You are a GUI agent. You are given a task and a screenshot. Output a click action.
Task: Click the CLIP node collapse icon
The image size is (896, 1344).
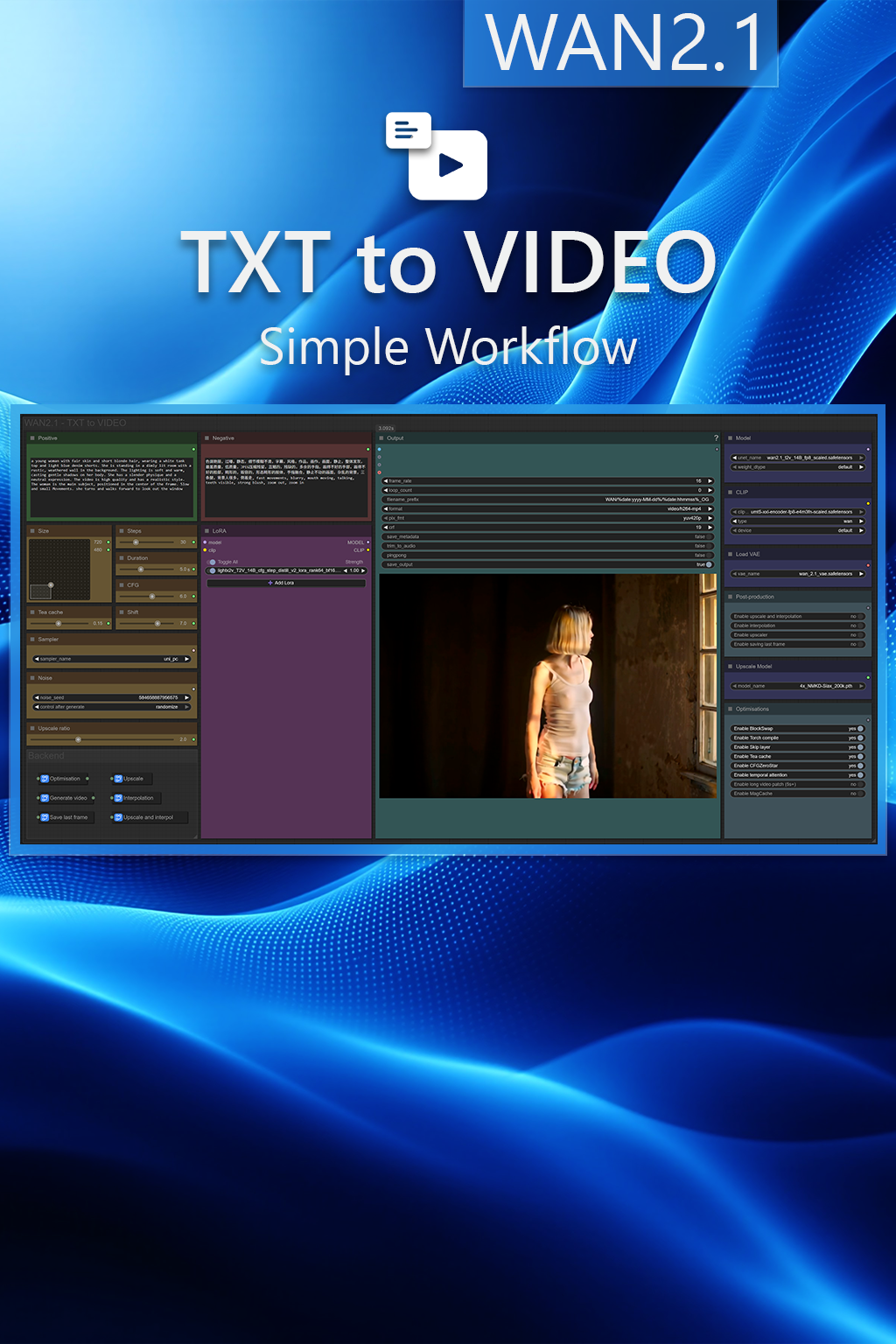(730, 493)
